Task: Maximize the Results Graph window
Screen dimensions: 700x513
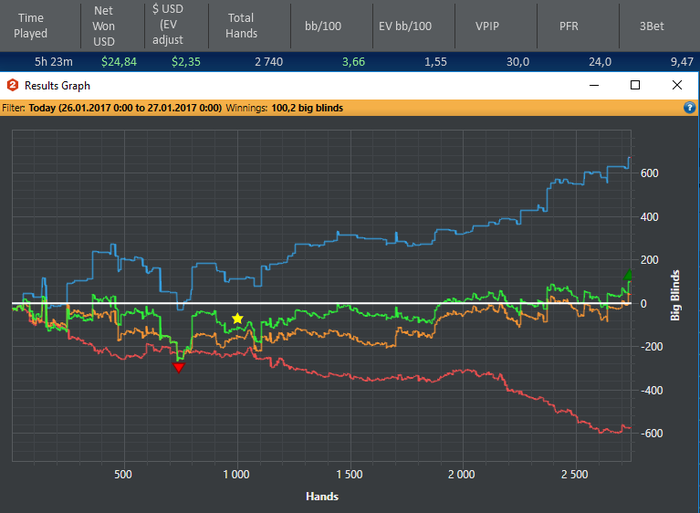Action: [635, 85]
